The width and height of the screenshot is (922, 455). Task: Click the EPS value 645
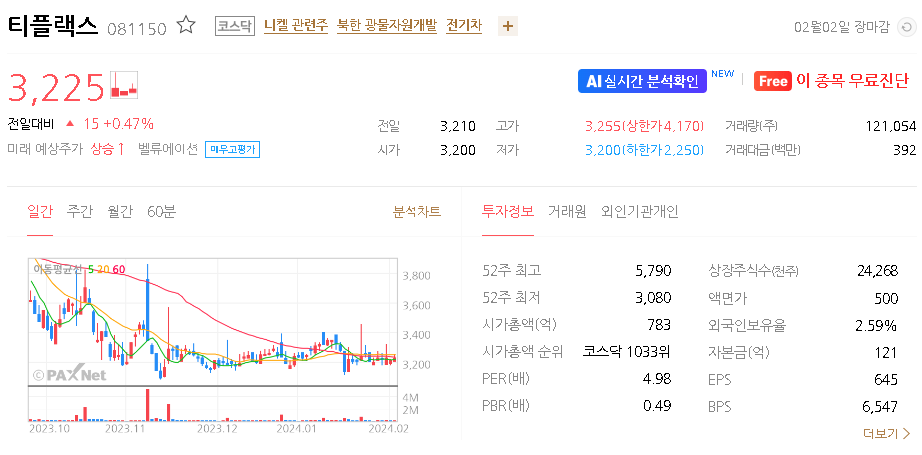886,379
